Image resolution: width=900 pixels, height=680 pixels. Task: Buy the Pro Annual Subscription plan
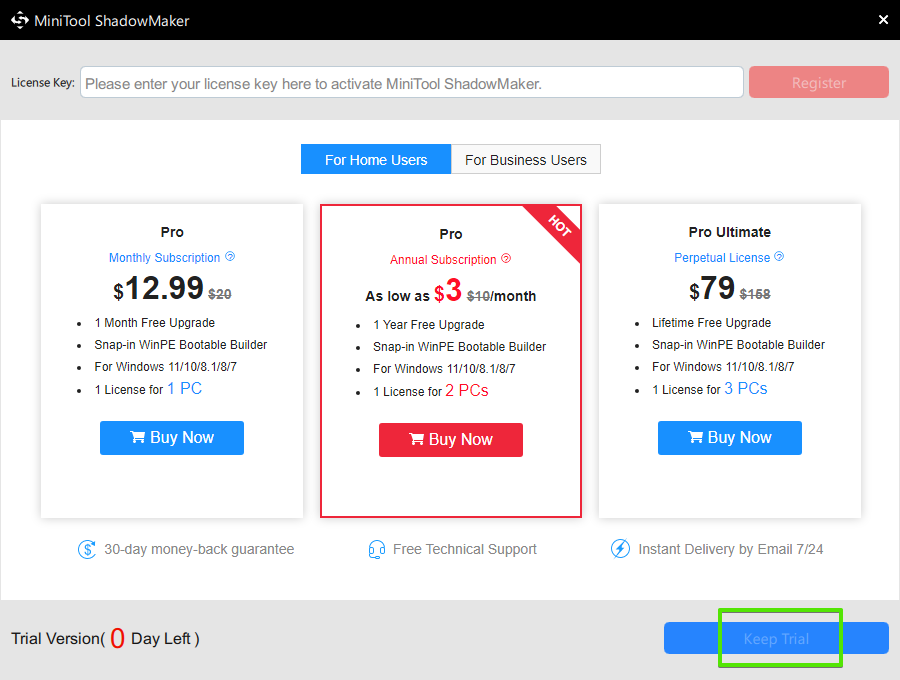(451, 440)
